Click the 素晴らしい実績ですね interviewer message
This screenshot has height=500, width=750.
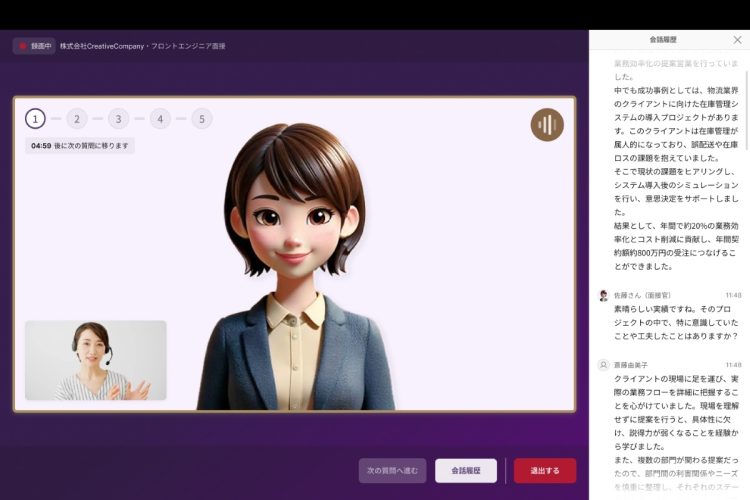click(676, 322)
